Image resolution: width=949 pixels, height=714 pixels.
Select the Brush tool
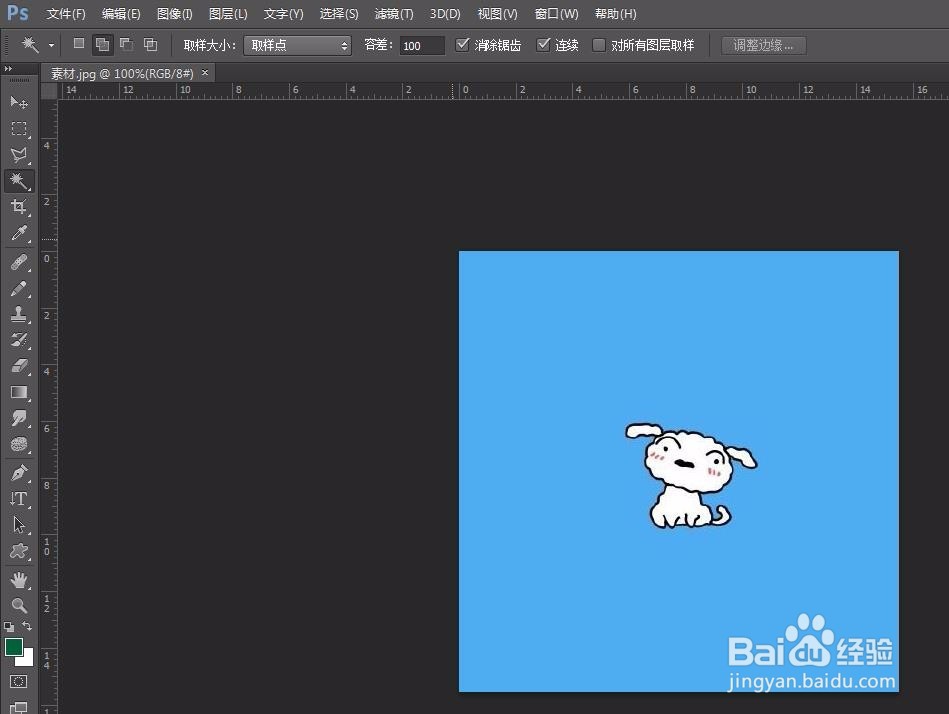point(19,288)
